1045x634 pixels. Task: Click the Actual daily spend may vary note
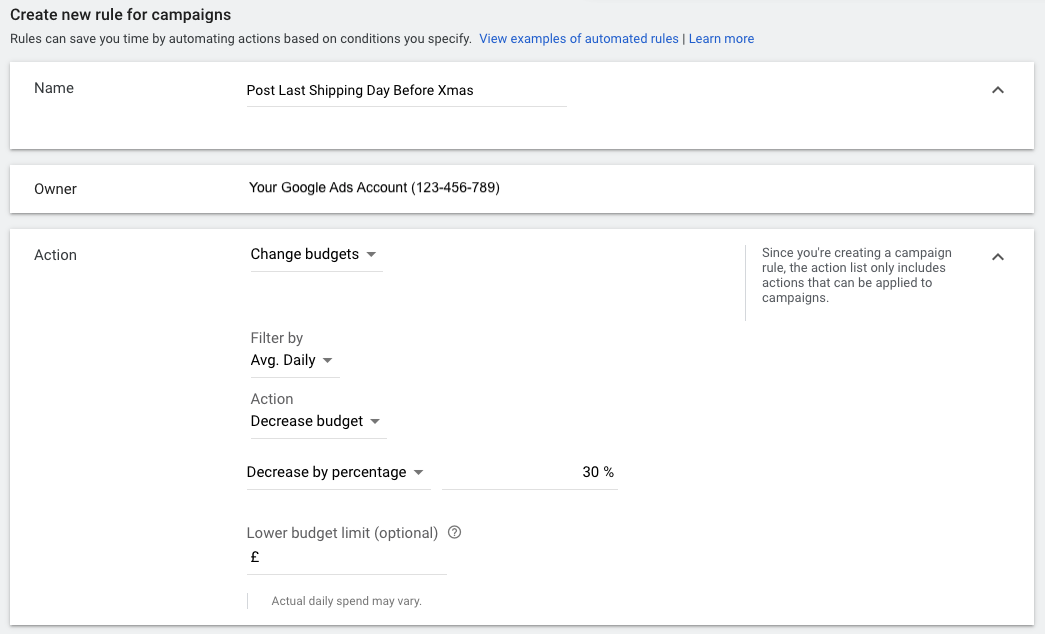[x=346, y=601]
